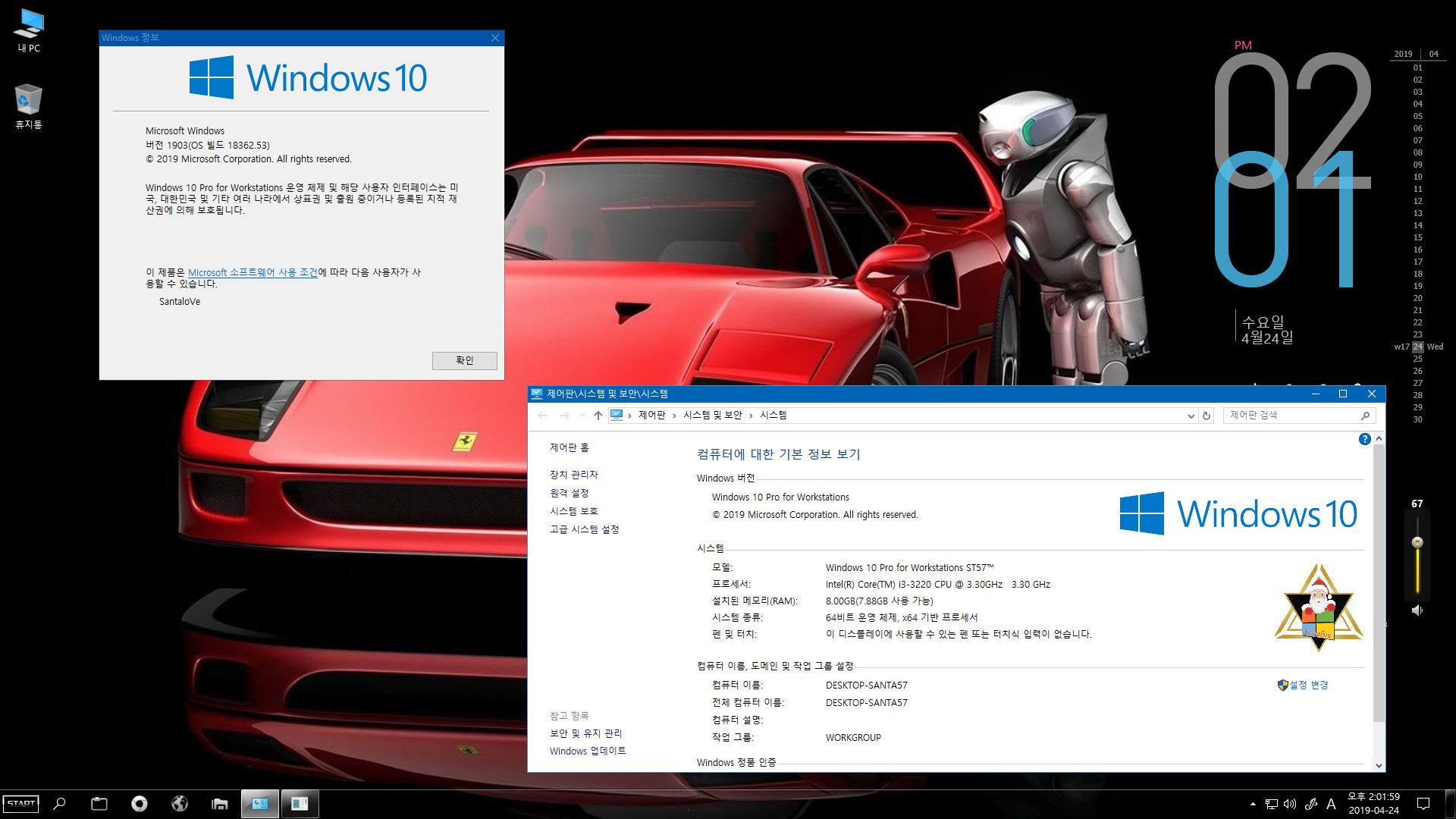This screenshot has width=1456, height=819.
Task: Open taskbar search magnifier
Action: (x=60, y=804)
